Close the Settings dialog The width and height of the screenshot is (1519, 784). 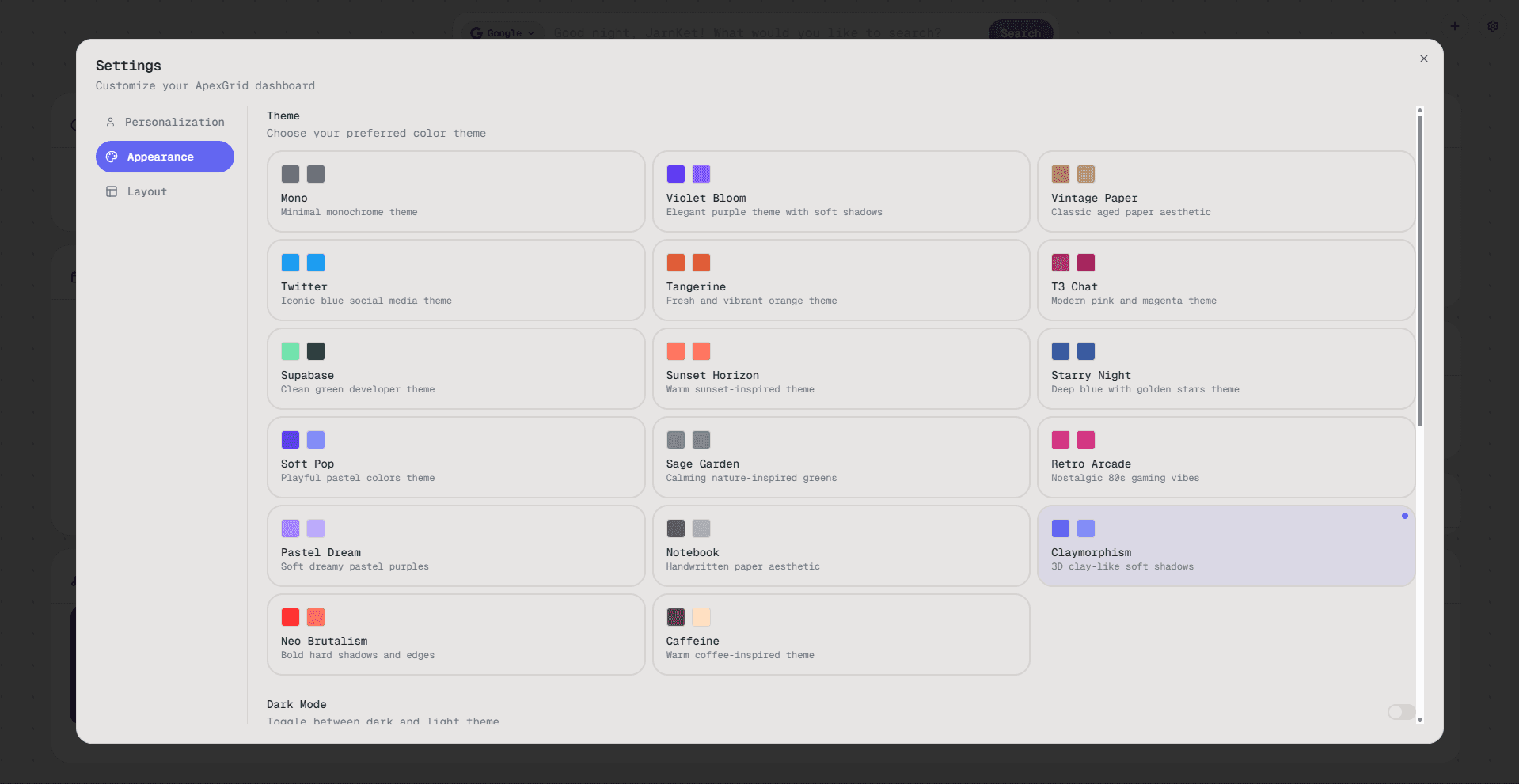[1423, 59]
